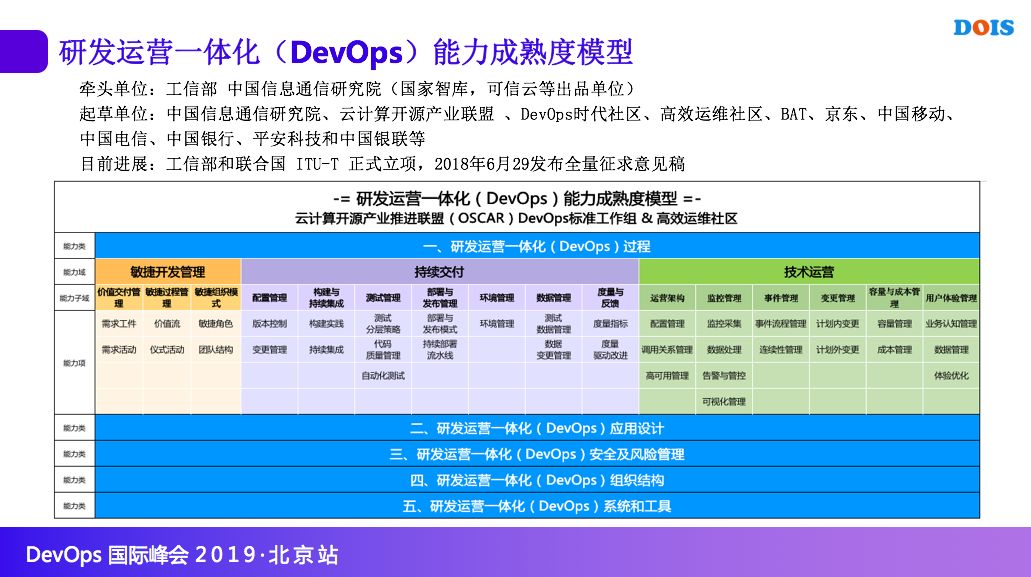Click the 技术运营 domain header

click(x=809, y=272)
